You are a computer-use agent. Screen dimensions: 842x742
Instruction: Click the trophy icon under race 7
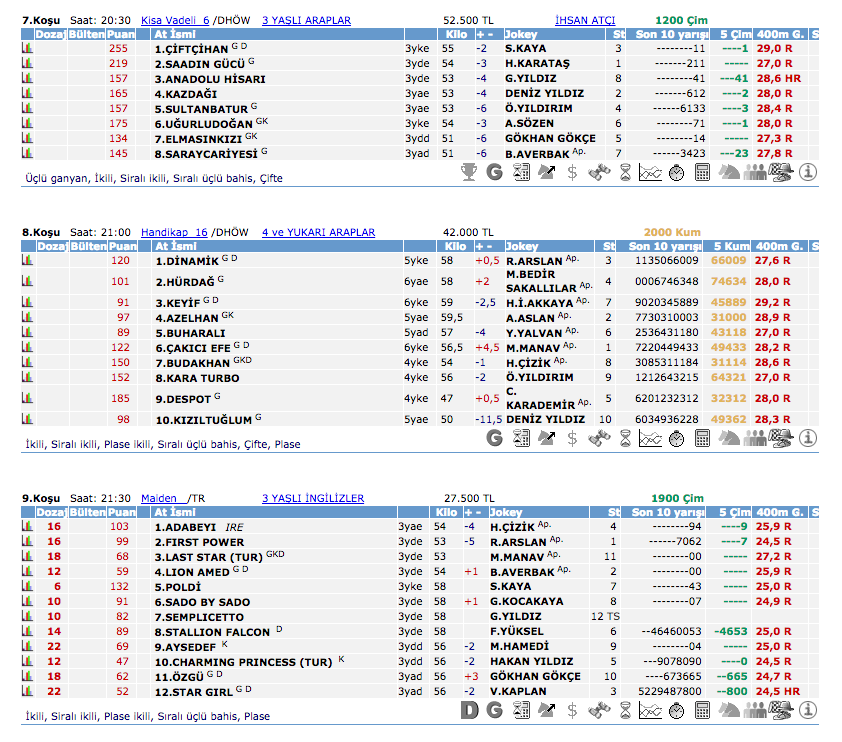tap(468, 172)
